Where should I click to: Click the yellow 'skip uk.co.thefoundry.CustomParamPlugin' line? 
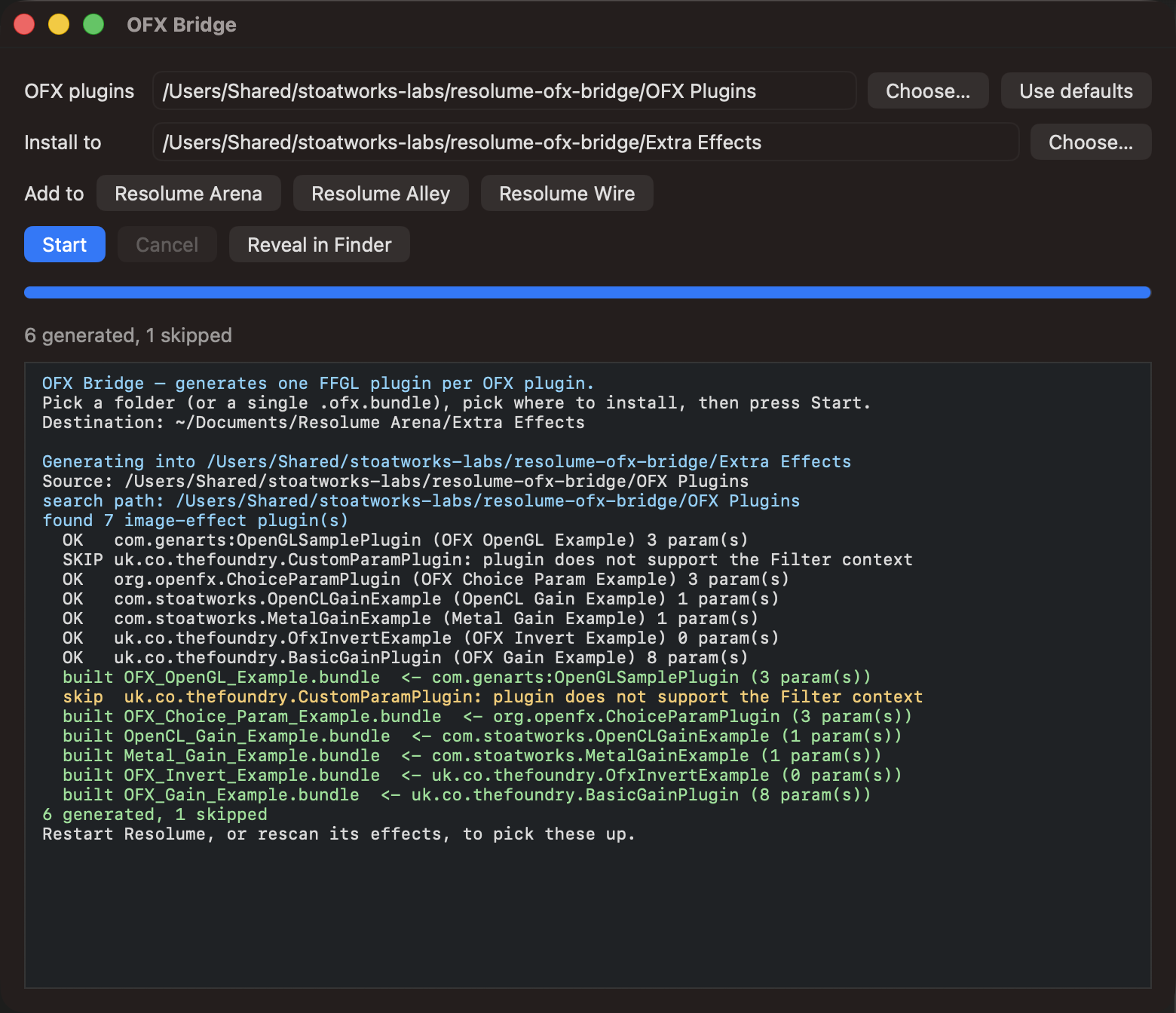click(x=492, y=696)
